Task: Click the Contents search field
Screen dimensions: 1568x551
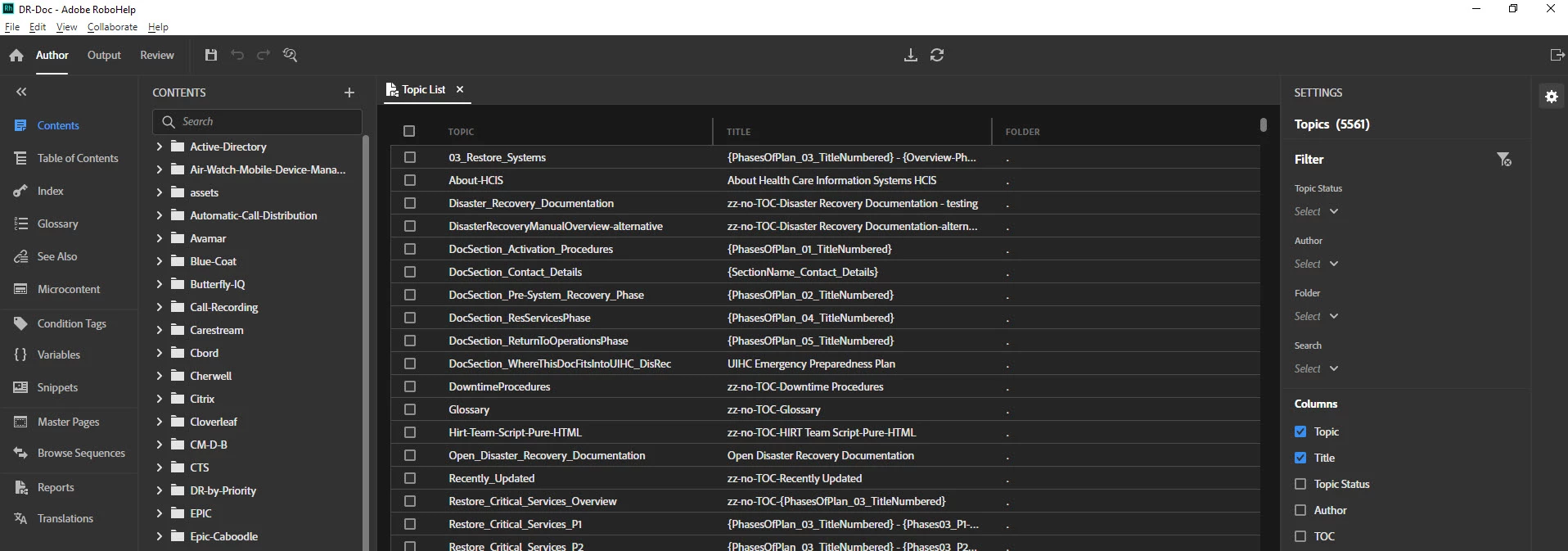Action: [257, 121]
